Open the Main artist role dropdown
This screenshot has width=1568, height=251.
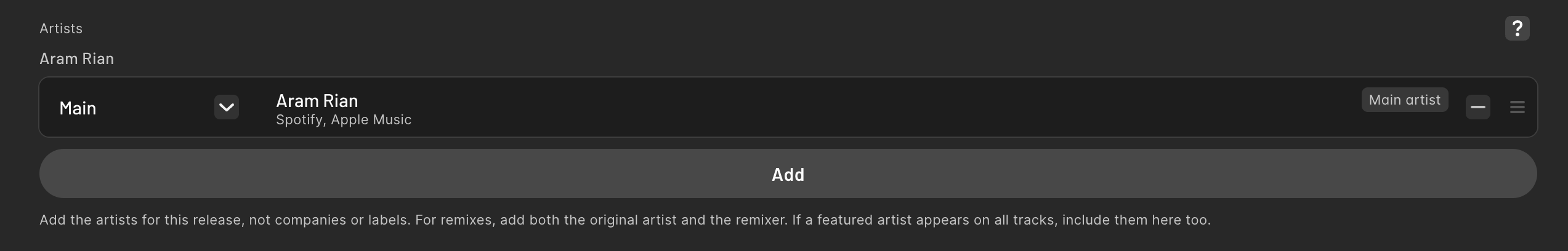[148, 108]
